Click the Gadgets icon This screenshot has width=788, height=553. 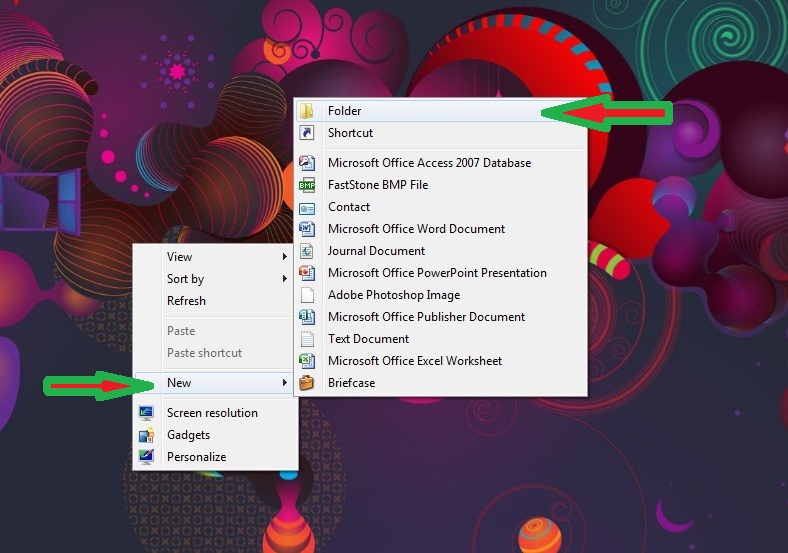coord(146,435)
